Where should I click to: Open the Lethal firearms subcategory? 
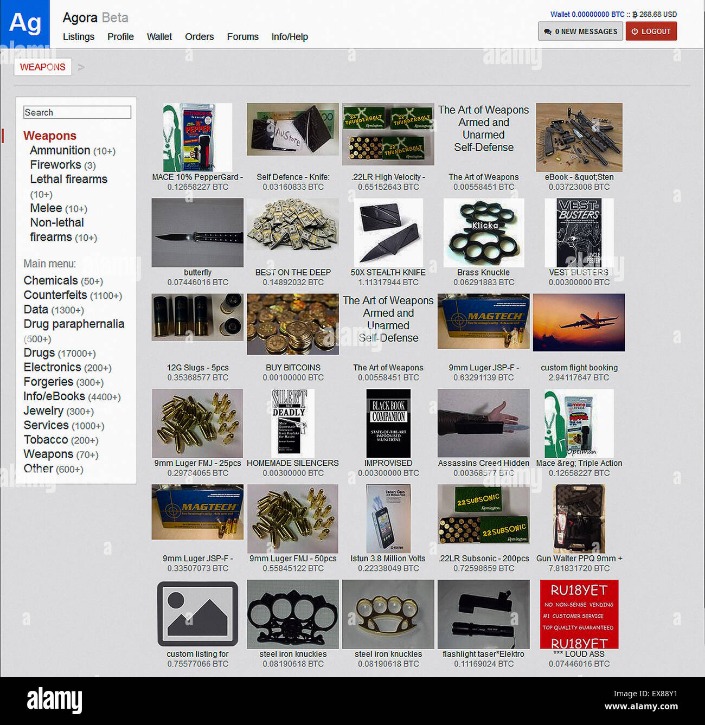68,186
